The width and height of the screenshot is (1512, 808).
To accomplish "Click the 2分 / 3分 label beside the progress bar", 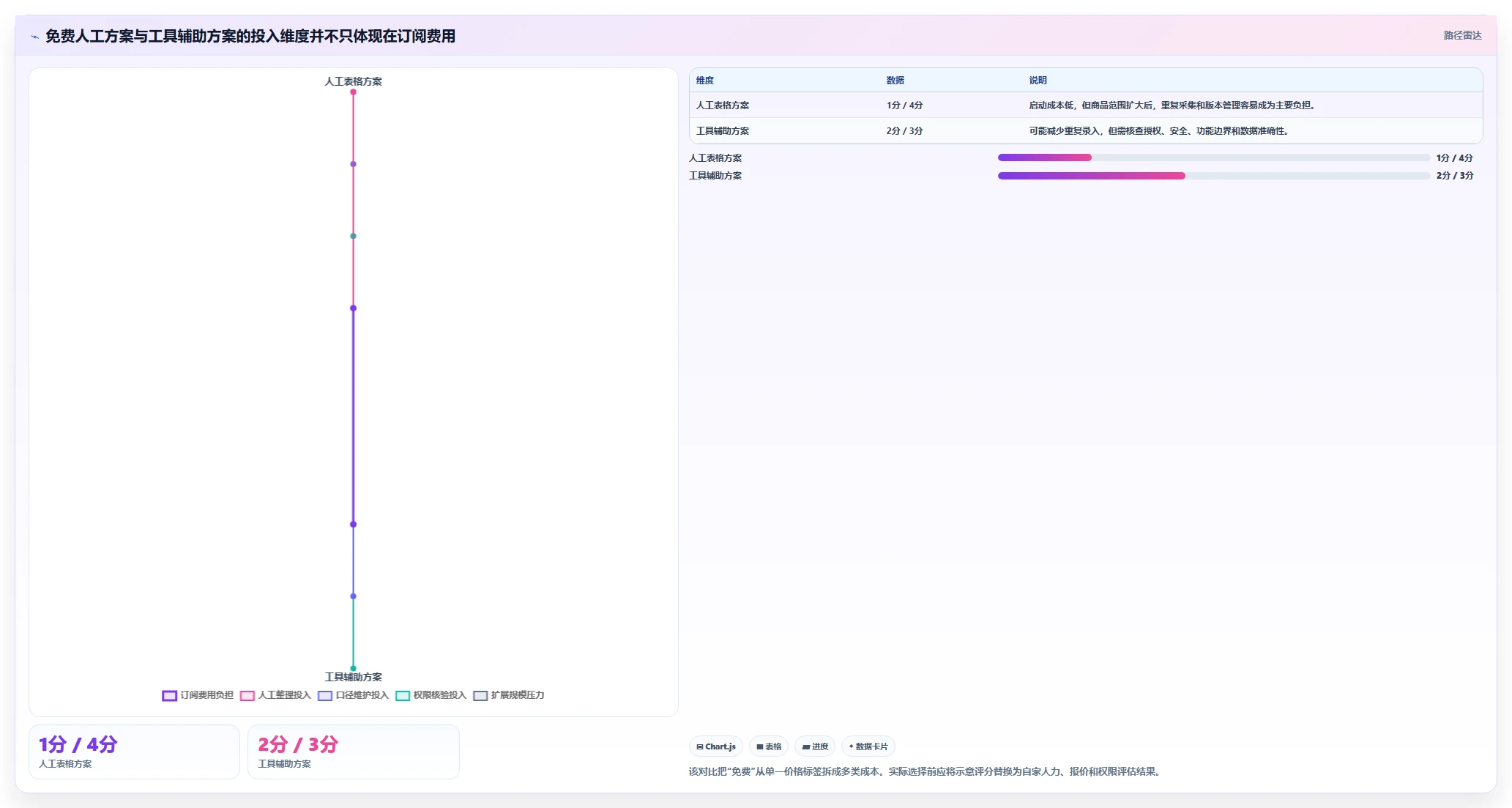I will click(1455, 176).
